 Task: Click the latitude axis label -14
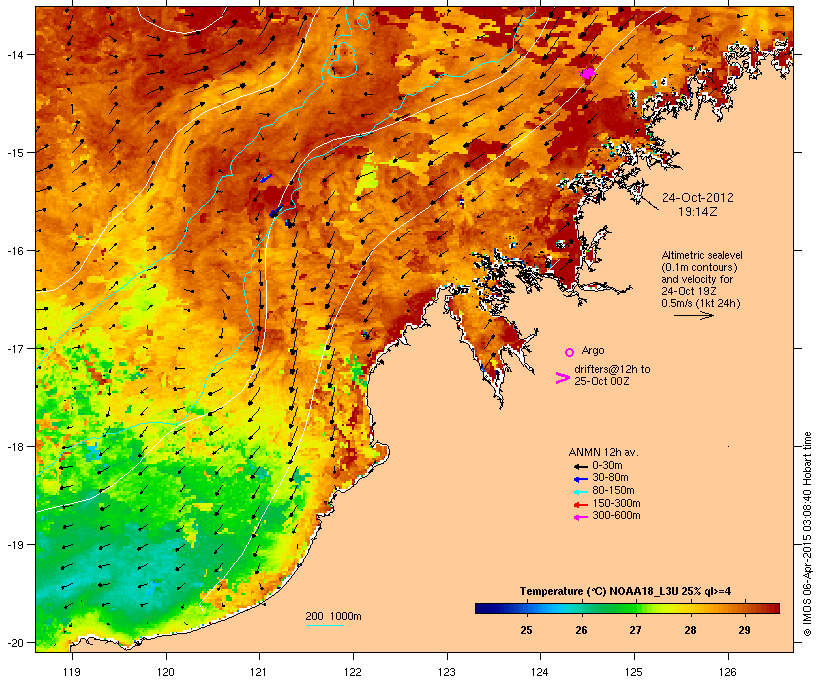click(x=14, y=54)
